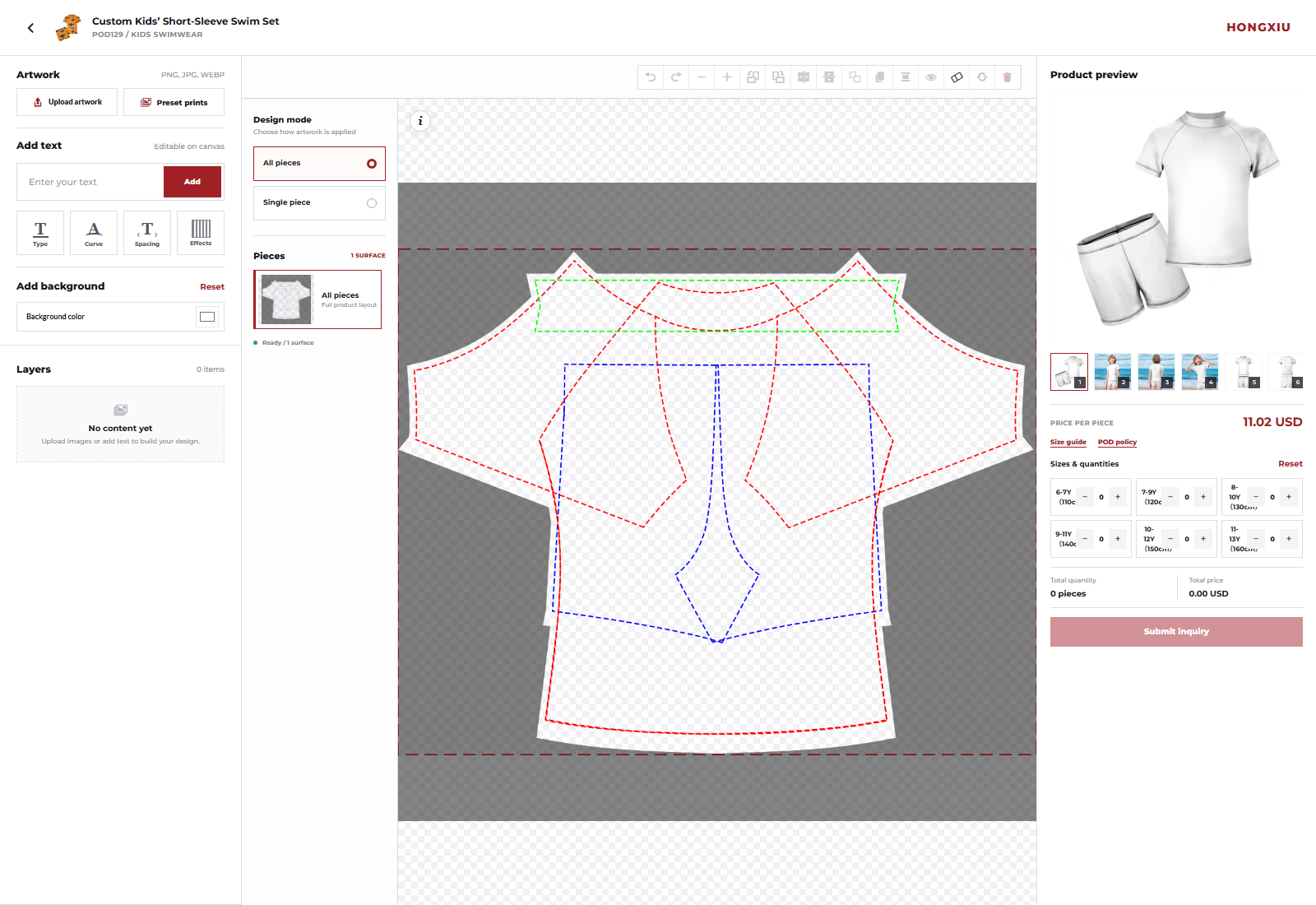This screenshot has width=1316, height=905.
Task: Go back with the header arrow
Action: (31, 28)
